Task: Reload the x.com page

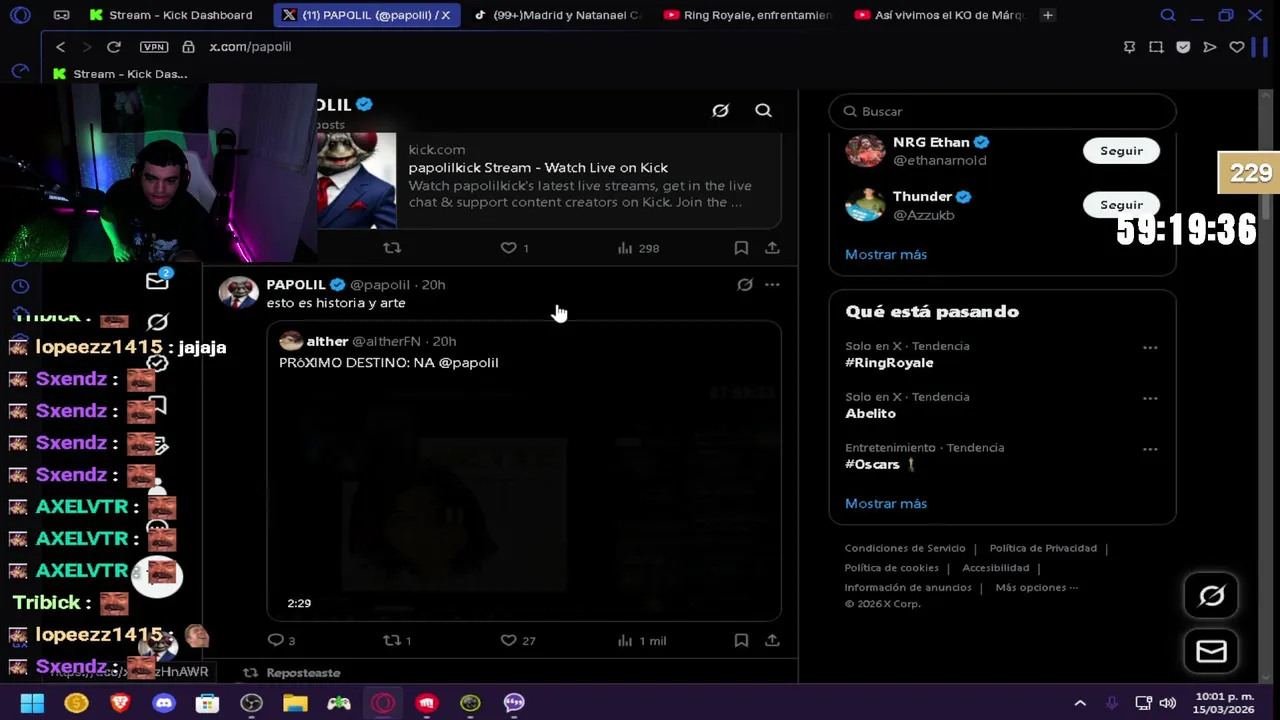Action: tap(113, 47)
